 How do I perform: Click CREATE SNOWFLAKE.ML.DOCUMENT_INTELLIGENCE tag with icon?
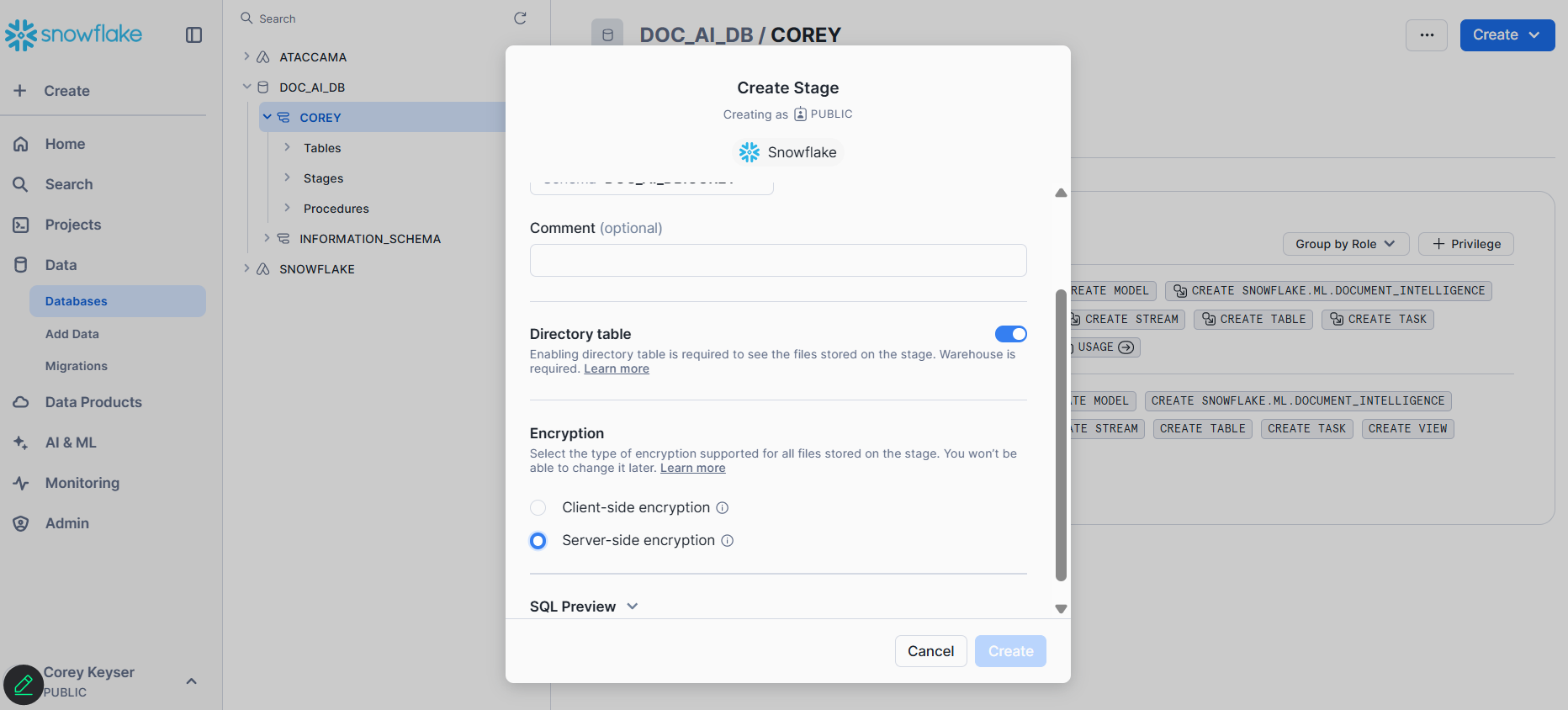1328,291
